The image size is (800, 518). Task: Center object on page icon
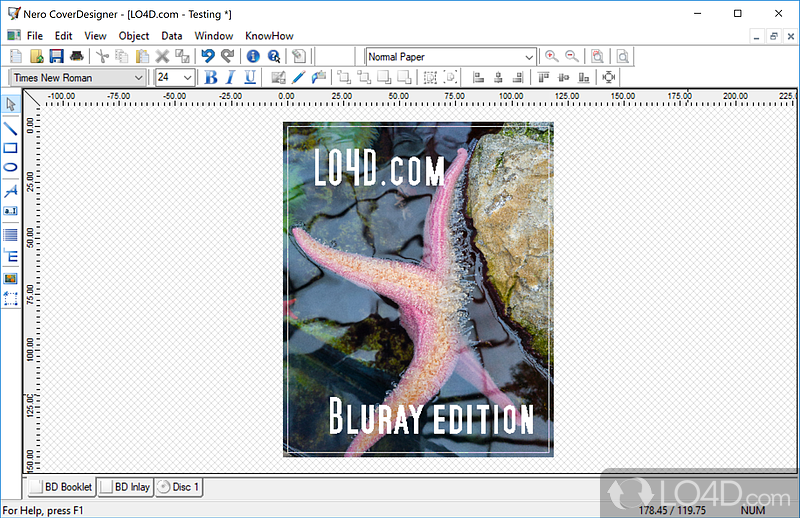coord(609,78)
